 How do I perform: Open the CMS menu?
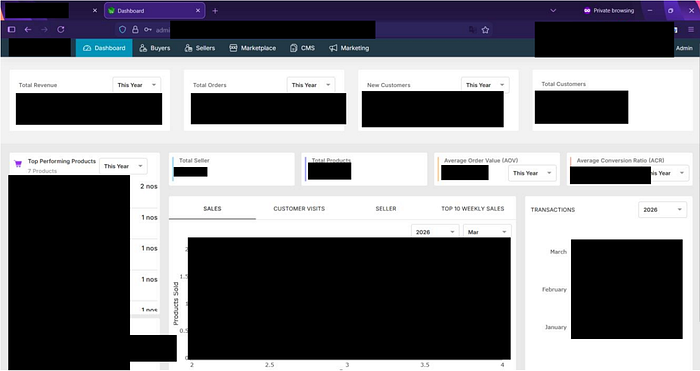[x=302, y=48]
